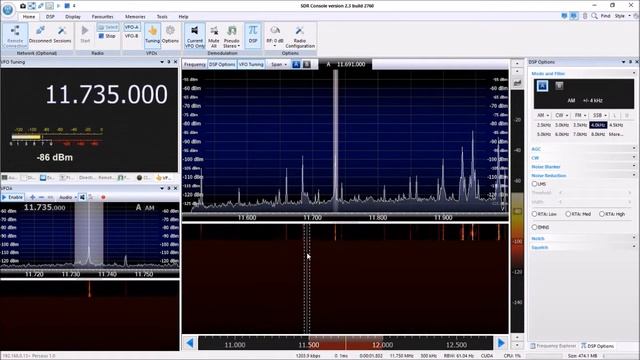
Task: Expand the AGC section
Action: point(584,149)
